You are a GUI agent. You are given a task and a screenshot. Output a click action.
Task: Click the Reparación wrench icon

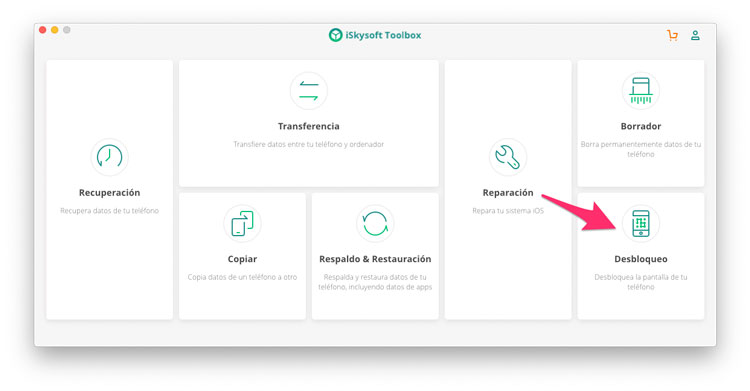[507, 157]
